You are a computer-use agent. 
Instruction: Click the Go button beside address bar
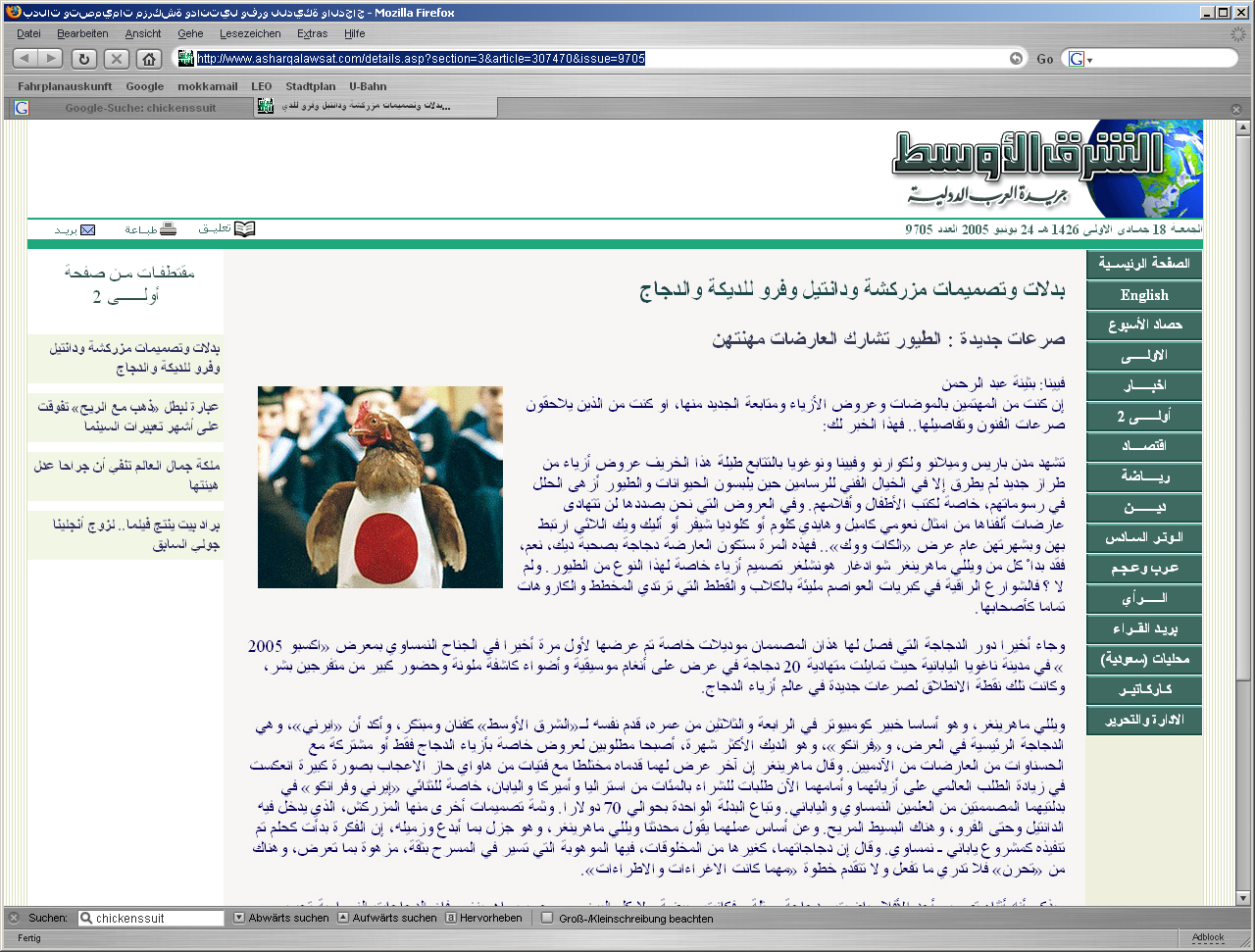1045,59
